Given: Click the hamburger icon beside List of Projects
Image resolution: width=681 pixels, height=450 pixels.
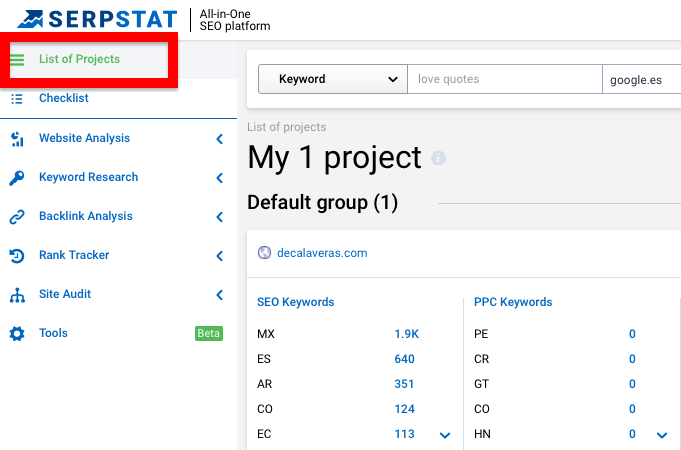Looking at the screenshot, I should point(17,59).
